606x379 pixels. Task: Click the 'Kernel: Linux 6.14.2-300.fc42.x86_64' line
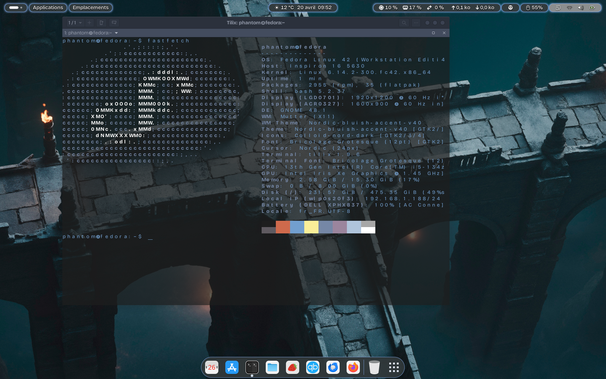coord(346,72)
